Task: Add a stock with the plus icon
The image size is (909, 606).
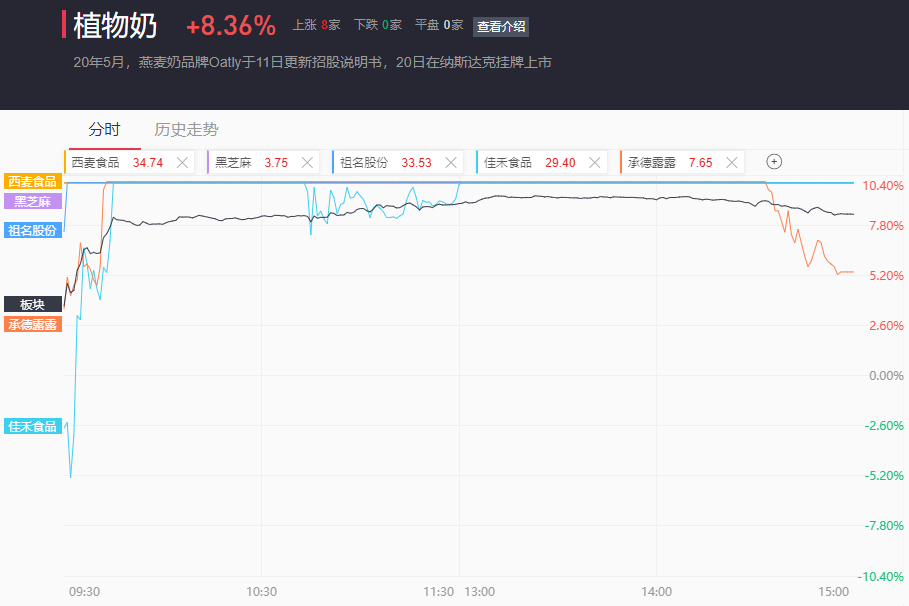Action: (773, 161)
